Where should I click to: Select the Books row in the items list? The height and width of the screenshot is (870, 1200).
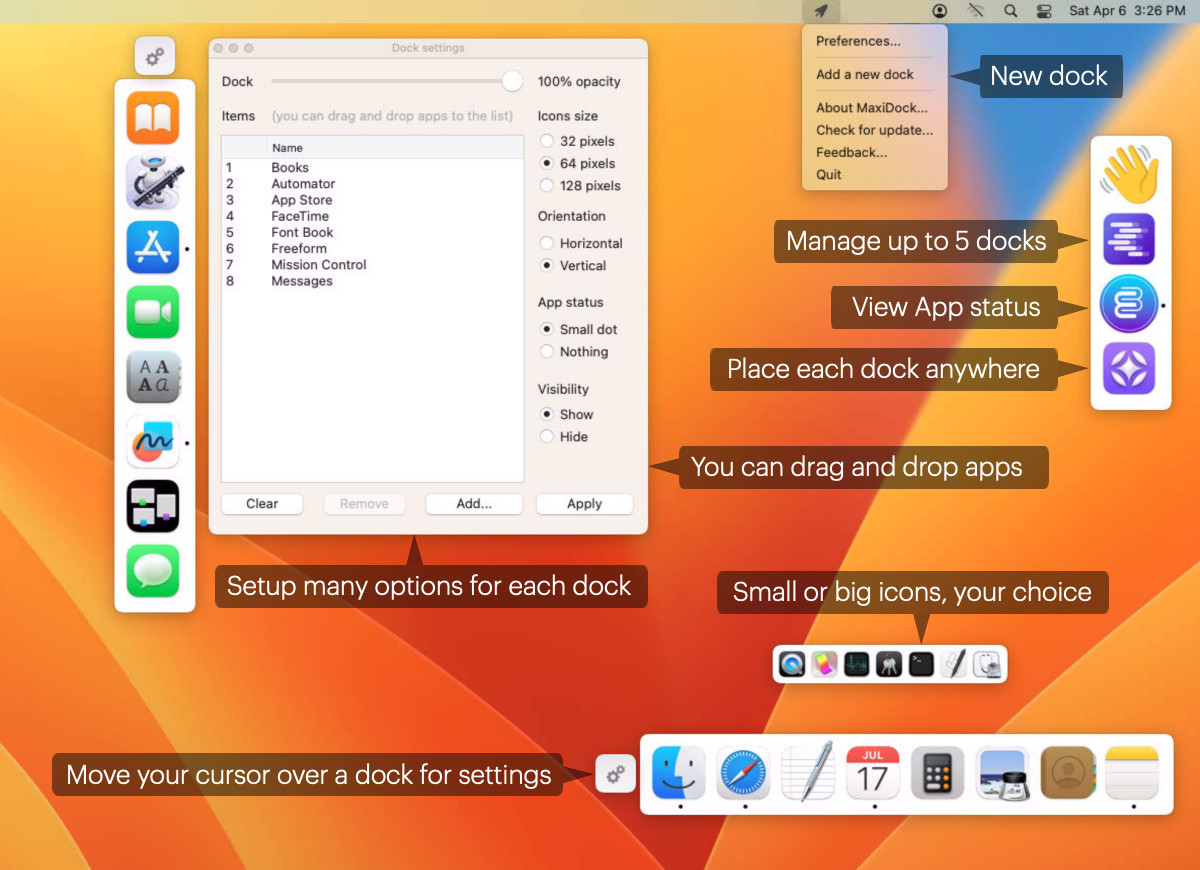[372, 168]
